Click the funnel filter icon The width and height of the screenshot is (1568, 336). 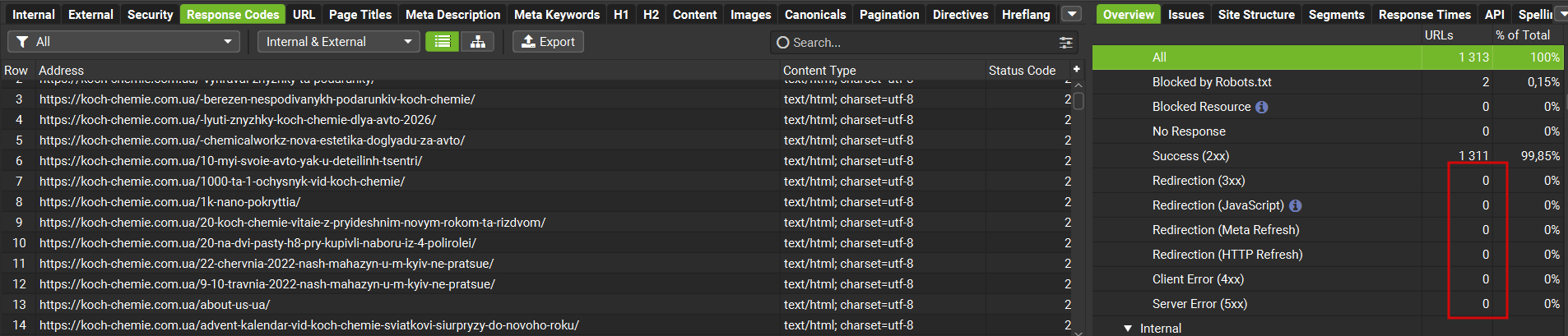click(x=23, y=42)
